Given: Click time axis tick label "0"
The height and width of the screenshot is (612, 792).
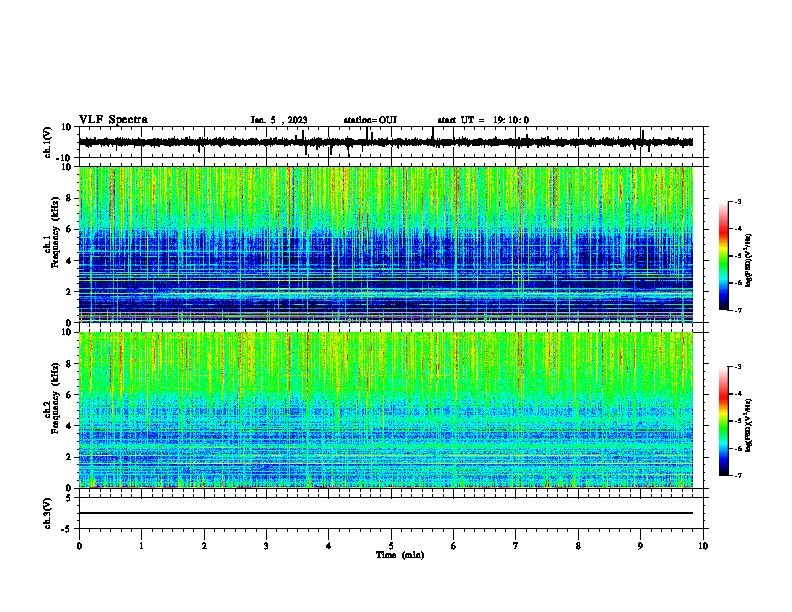Looking at the screenshot, I should pyautogui.click(x=79, y=546).
